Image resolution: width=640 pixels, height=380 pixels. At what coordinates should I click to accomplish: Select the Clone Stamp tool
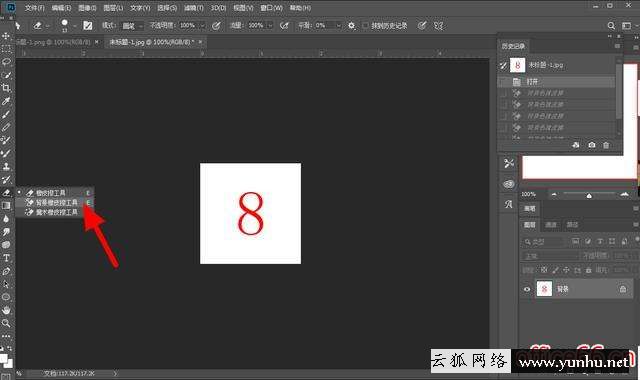(6, 166)
